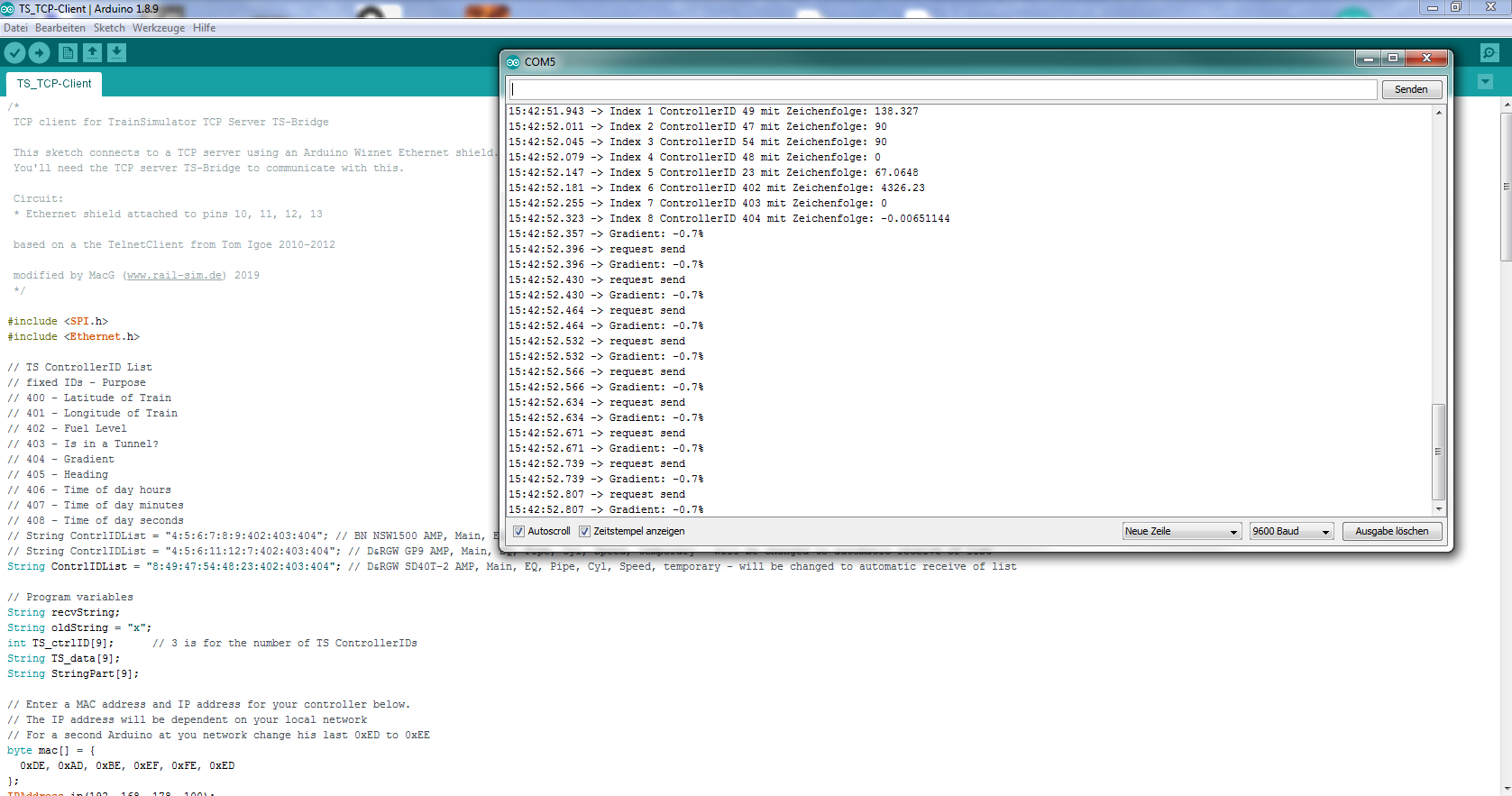
Task: Click the 'Index 5 ControllerID 23' serial line
Action: point(713,173)
